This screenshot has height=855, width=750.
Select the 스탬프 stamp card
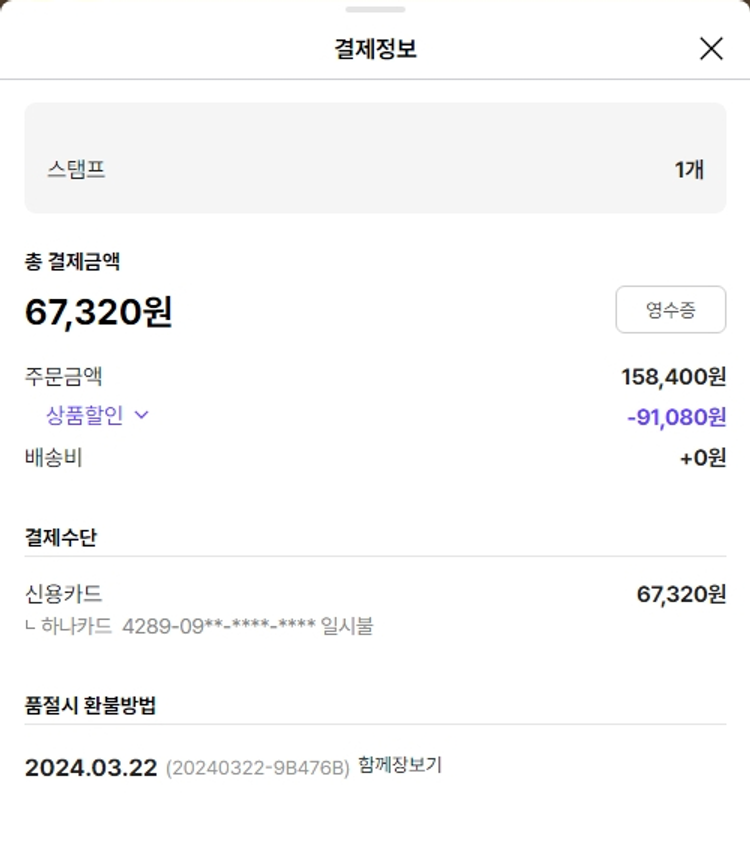coord(375,158)
